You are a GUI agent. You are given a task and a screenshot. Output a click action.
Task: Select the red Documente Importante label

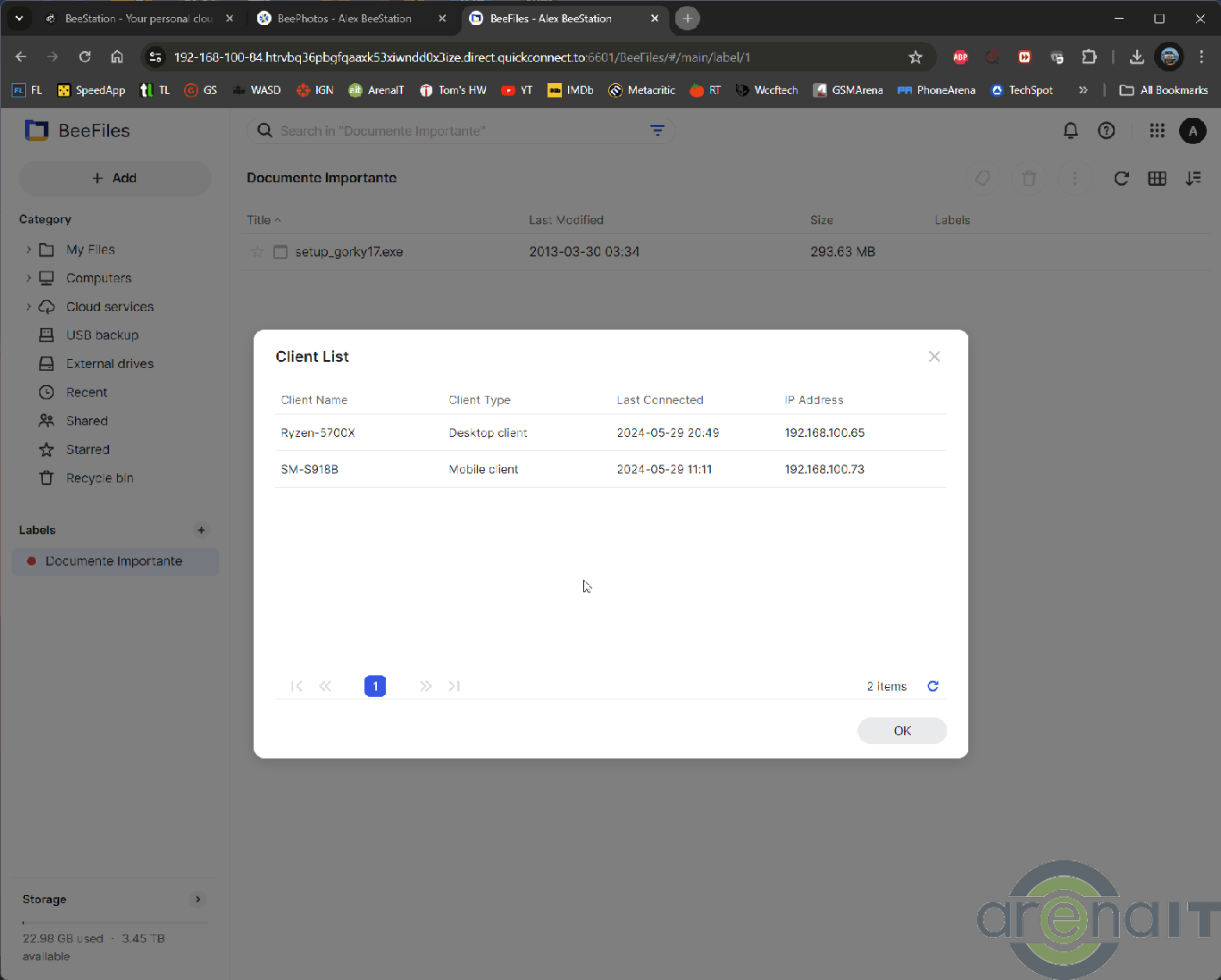coord(113,561)
